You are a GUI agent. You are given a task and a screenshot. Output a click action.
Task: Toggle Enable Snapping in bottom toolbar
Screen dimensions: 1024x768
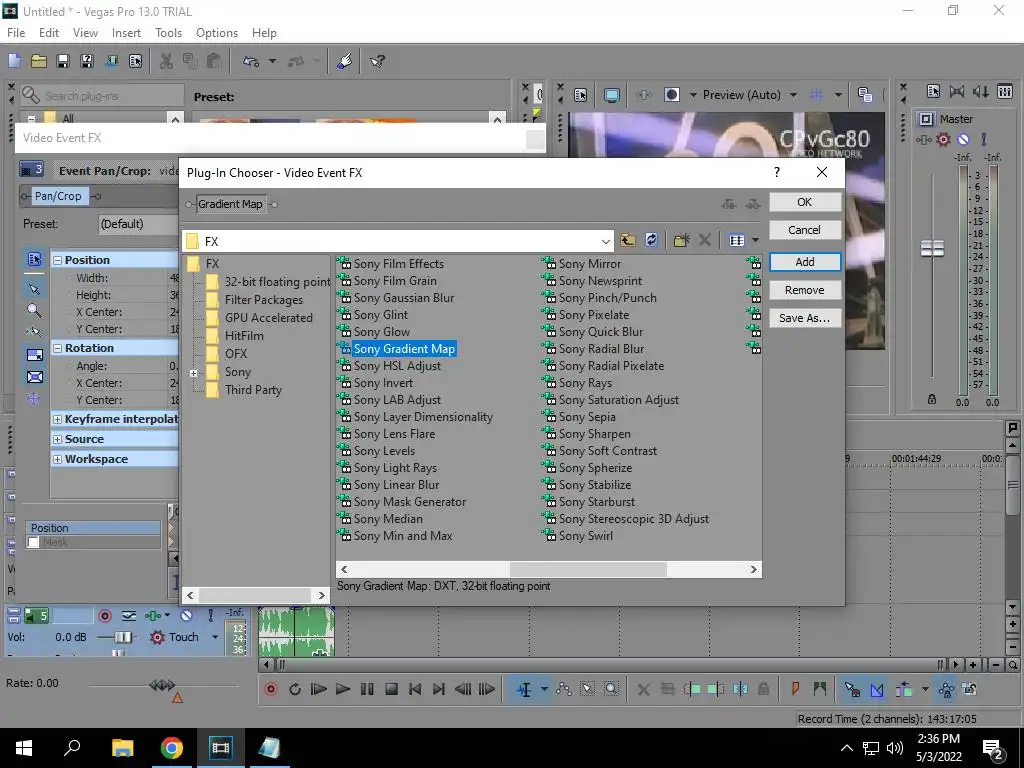852,689
